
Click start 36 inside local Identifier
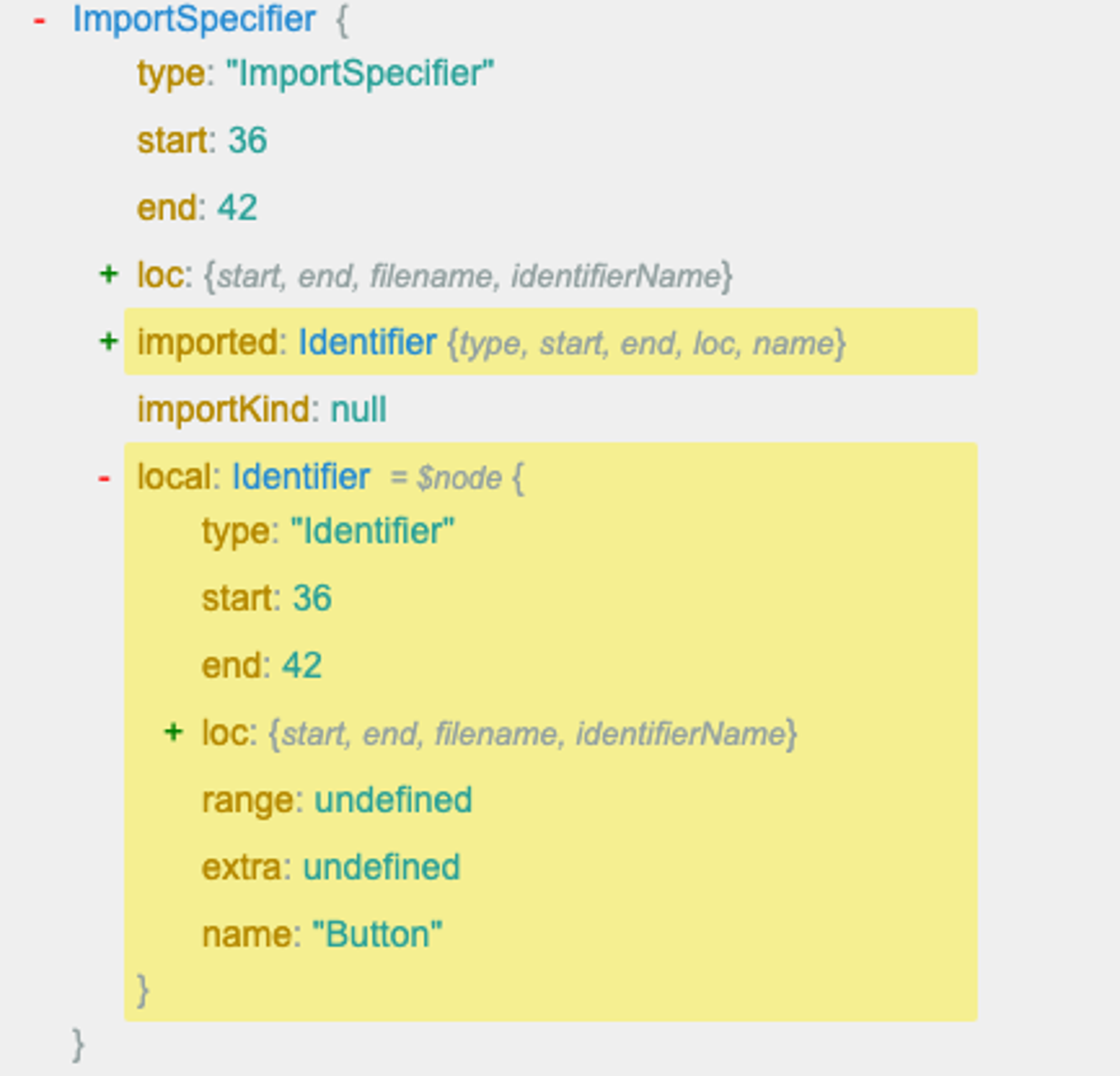pyautogui.click(x=312, y=598)
